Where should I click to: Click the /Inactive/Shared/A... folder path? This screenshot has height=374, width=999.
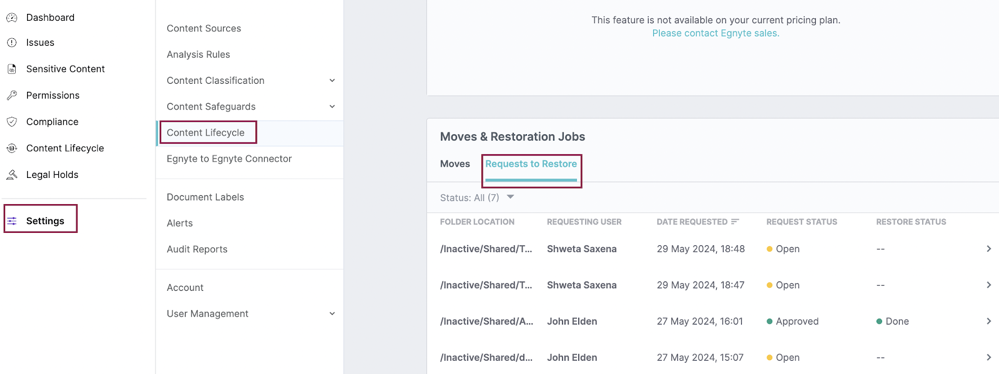click(x=486, y=322)
